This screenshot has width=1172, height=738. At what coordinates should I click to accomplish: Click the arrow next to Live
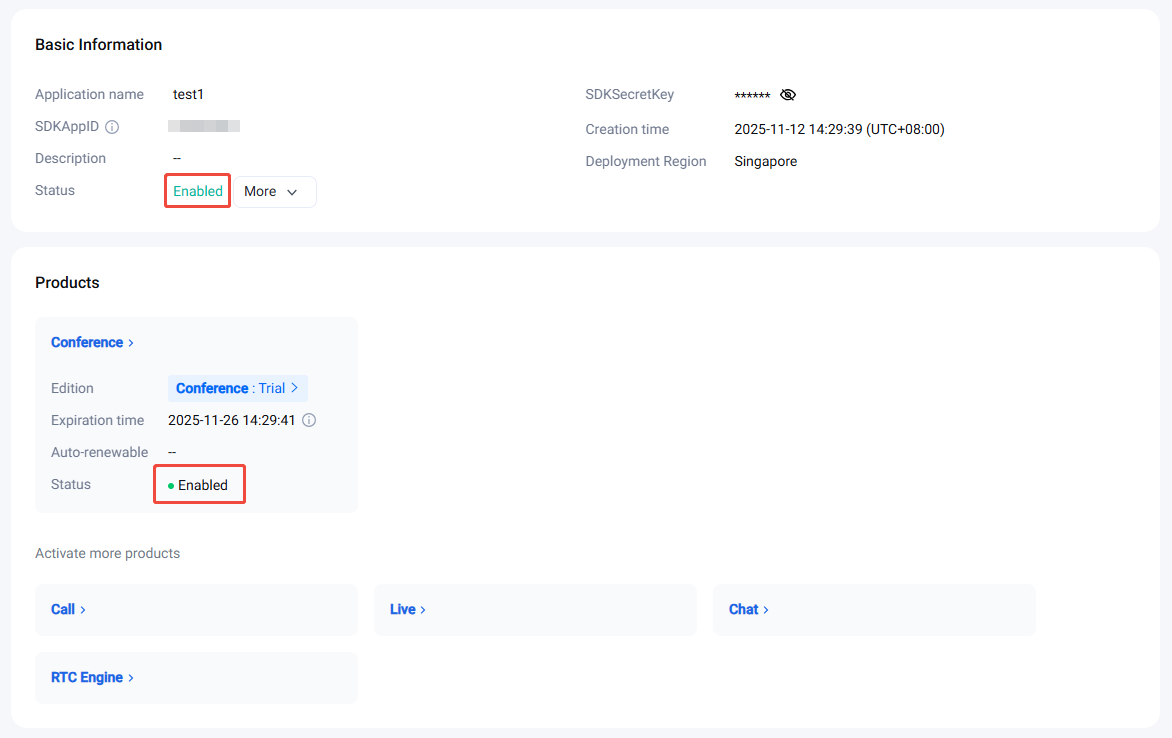[423, 610]
